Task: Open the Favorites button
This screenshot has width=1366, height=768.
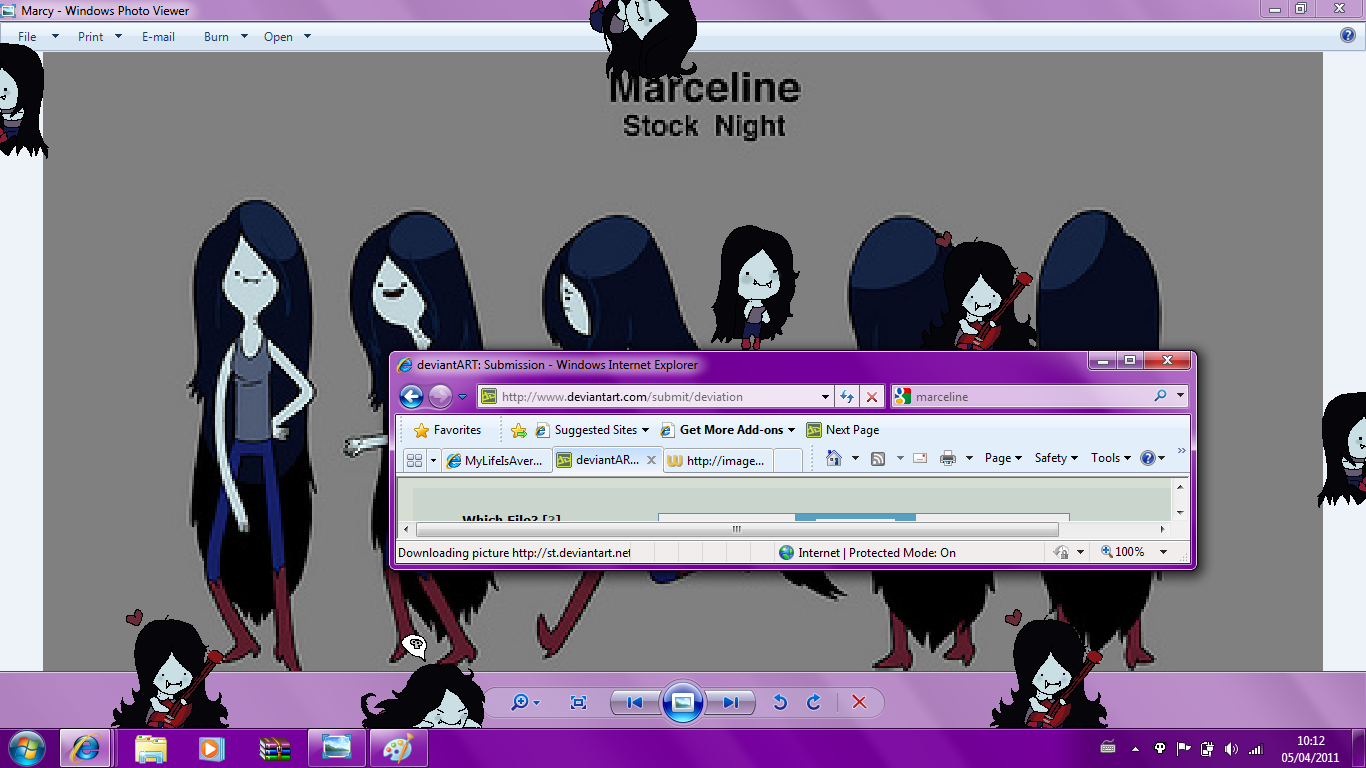Action: tap(447, 430)
